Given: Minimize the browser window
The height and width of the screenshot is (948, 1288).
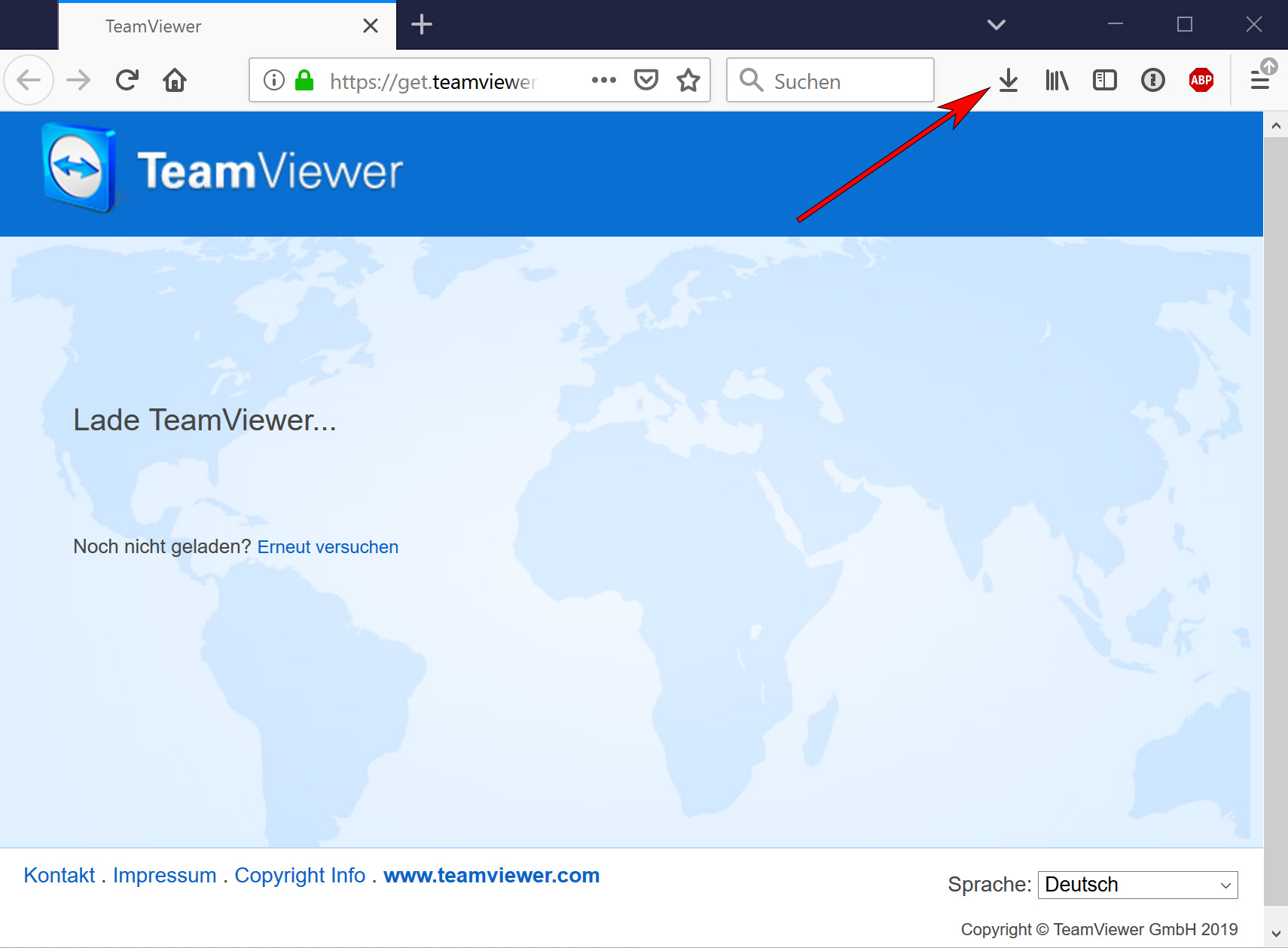Looking at the screenshot, I should 1116,25.
